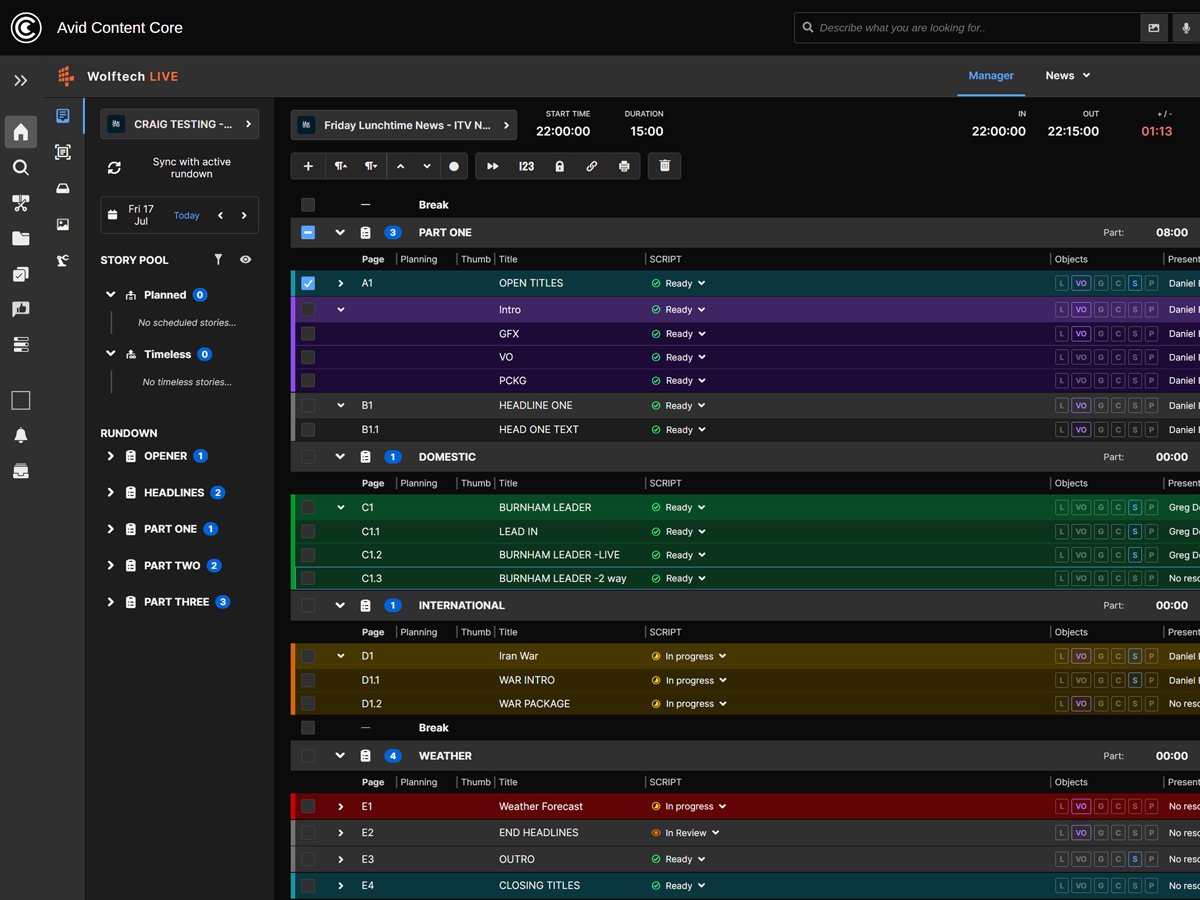The image size is (1200, 900).
Task: Click the calendar icon beside Fri 17 Jul
Action: (111, 215)
